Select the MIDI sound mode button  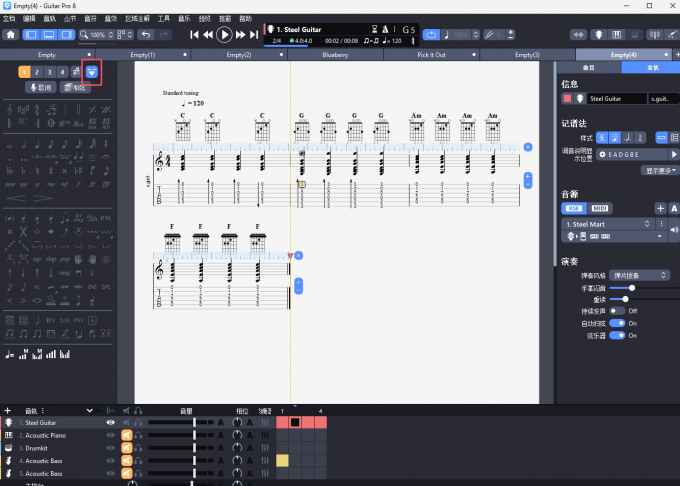click(601, 208)
